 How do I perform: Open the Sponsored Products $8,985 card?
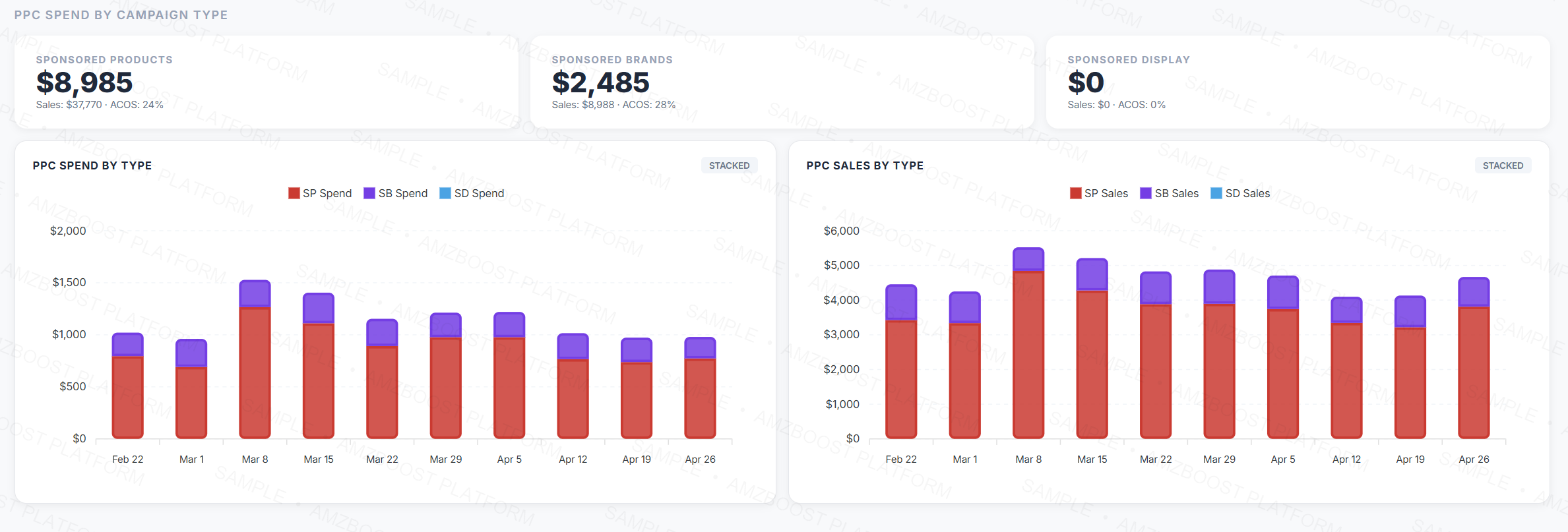coord(267,82)
